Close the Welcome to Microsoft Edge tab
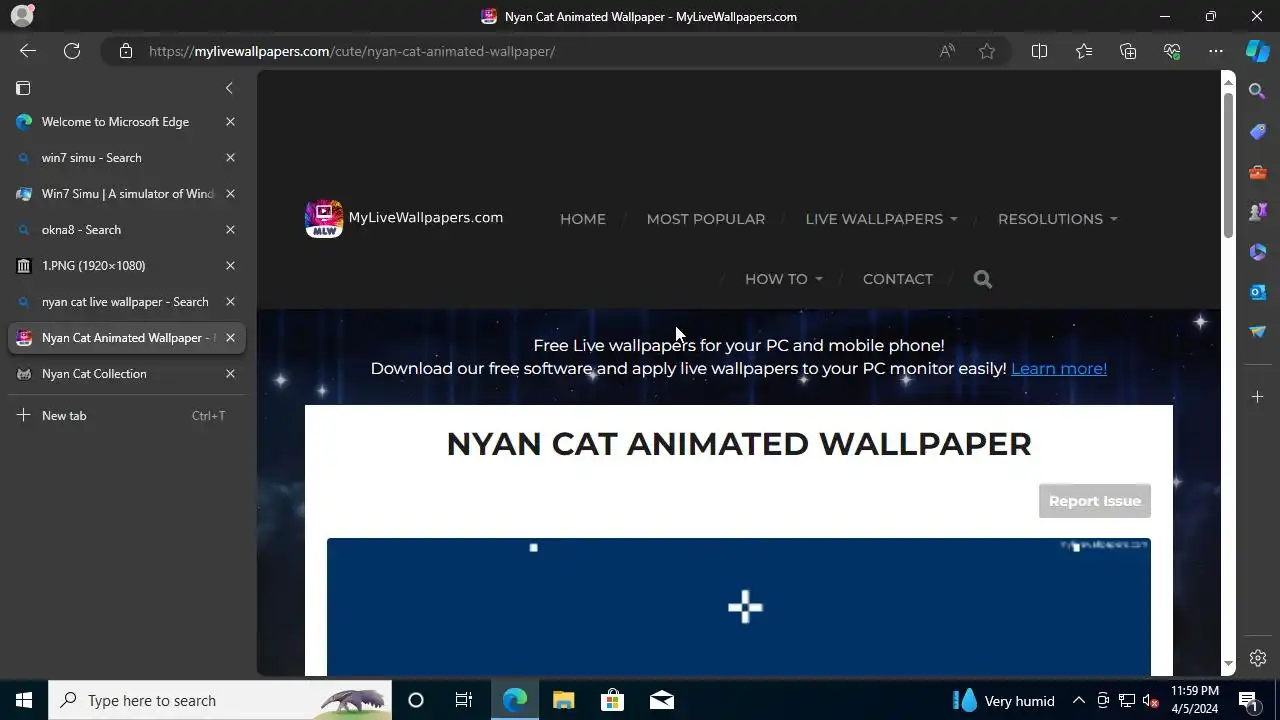The width and height of the screenshot is (1280, 720). [x=230, y=122]
